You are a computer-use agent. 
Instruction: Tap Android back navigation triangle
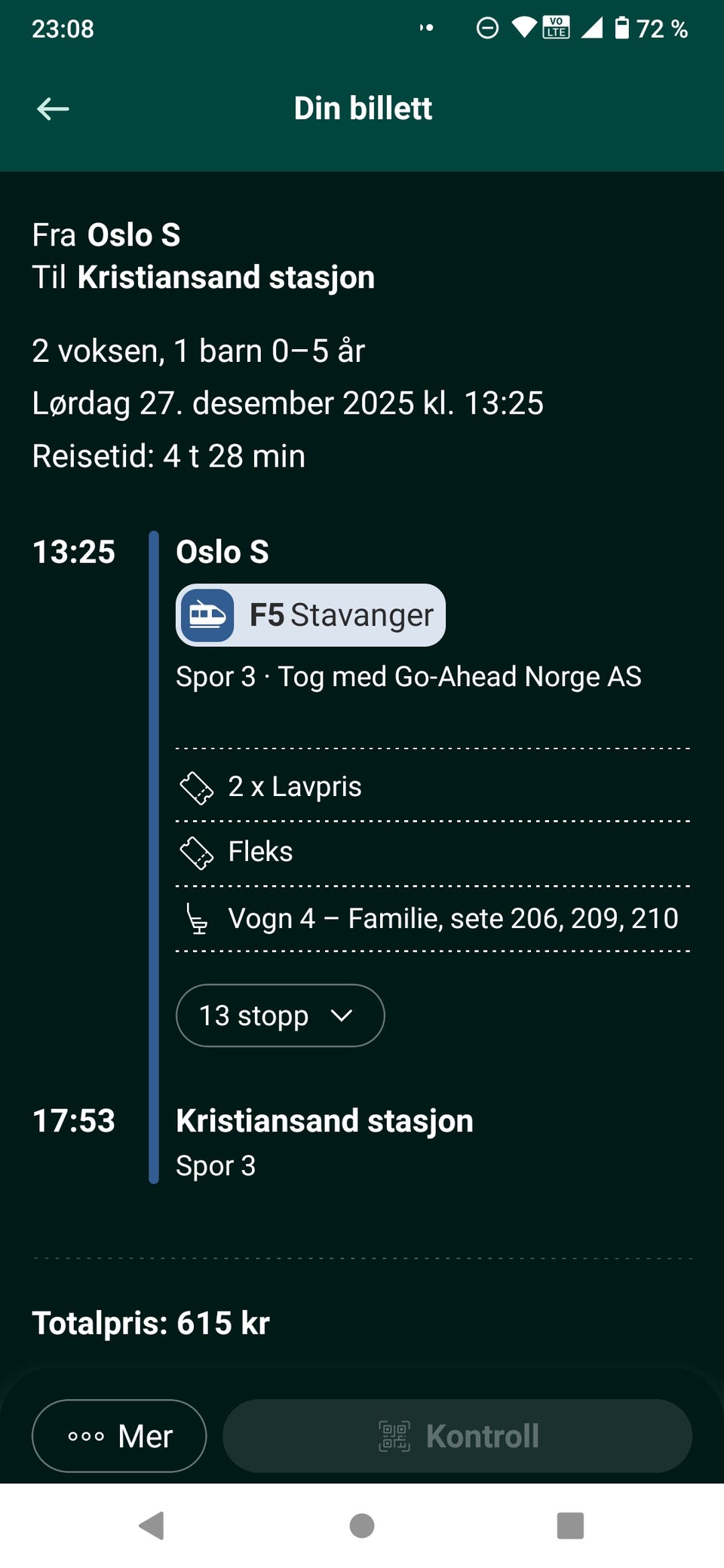pos(152,1526)
